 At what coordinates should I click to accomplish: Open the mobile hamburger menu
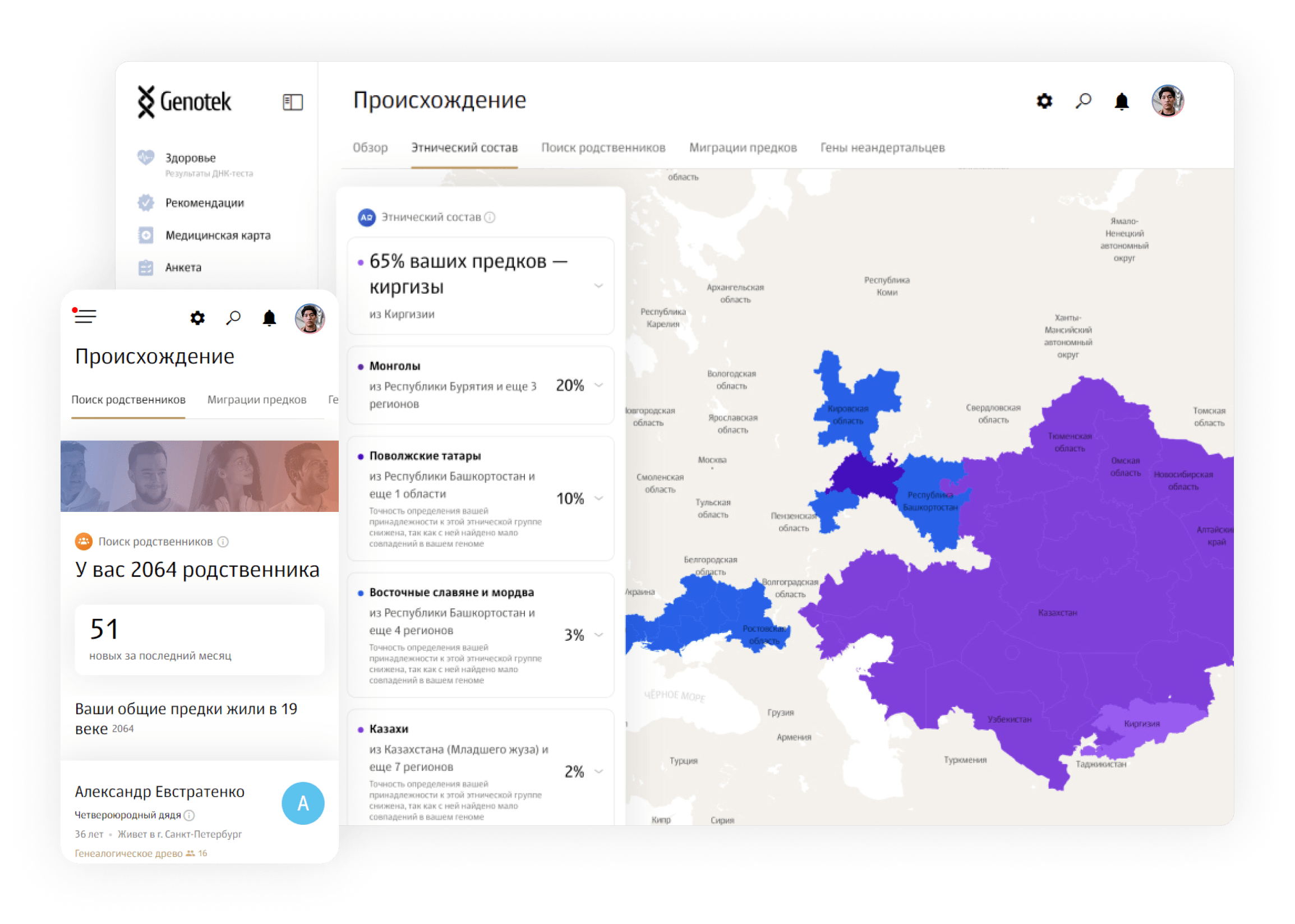85,316
